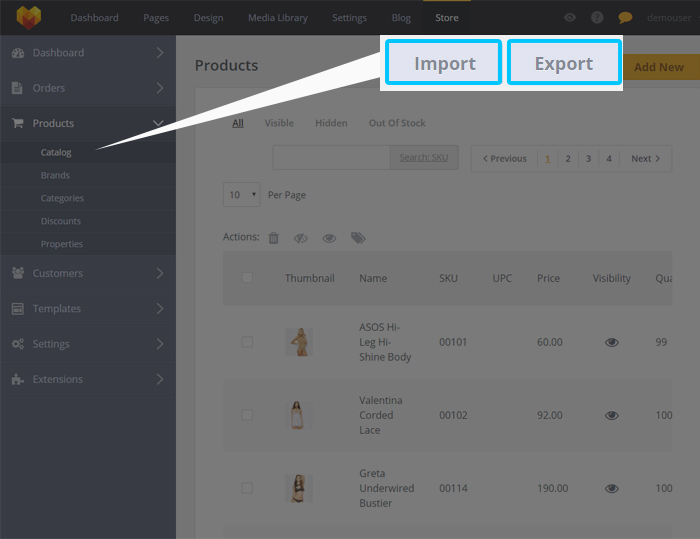Jump to page 2 of products
This screenshot has width=700, height=539.
pos(568,159)
